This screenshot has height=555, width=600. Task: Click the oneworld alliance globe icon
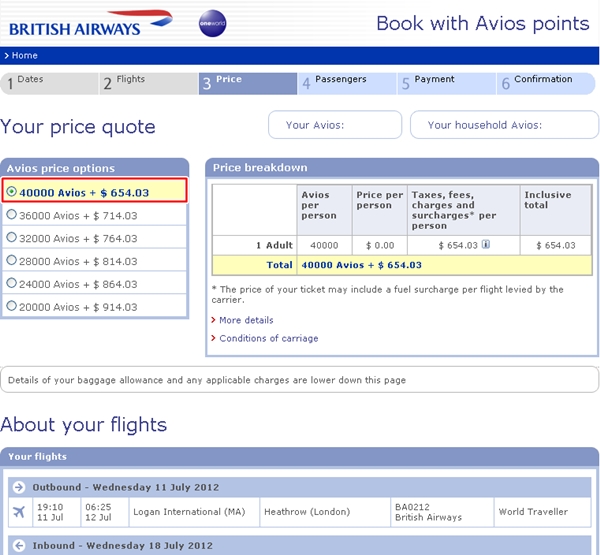click(x=212, y=23)
